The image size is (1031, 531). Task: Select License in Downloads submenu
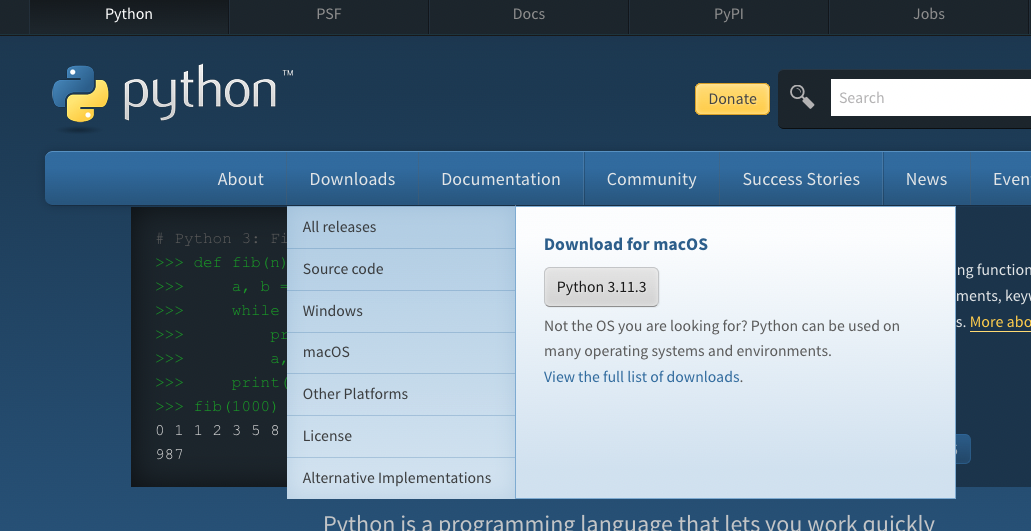[x=401, y=436]
